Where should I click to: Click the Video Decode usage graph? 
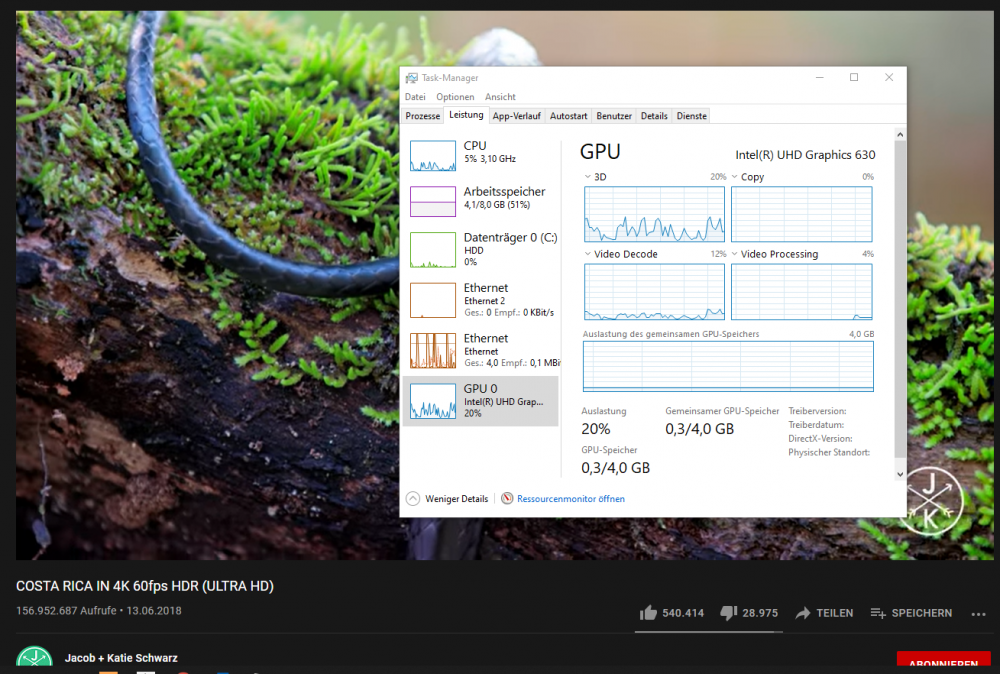[654, 292]
